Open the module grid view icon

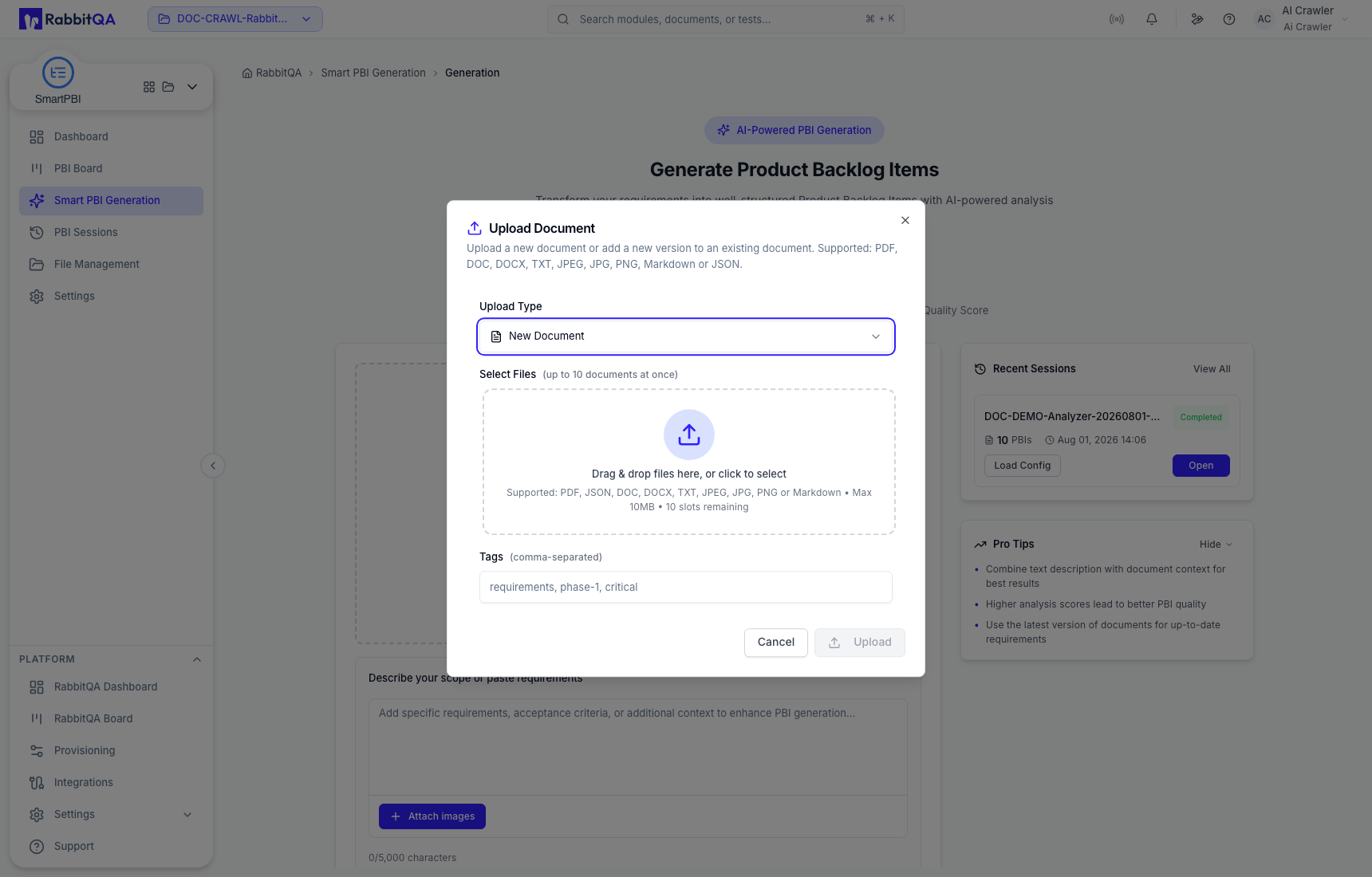(149, 87)
